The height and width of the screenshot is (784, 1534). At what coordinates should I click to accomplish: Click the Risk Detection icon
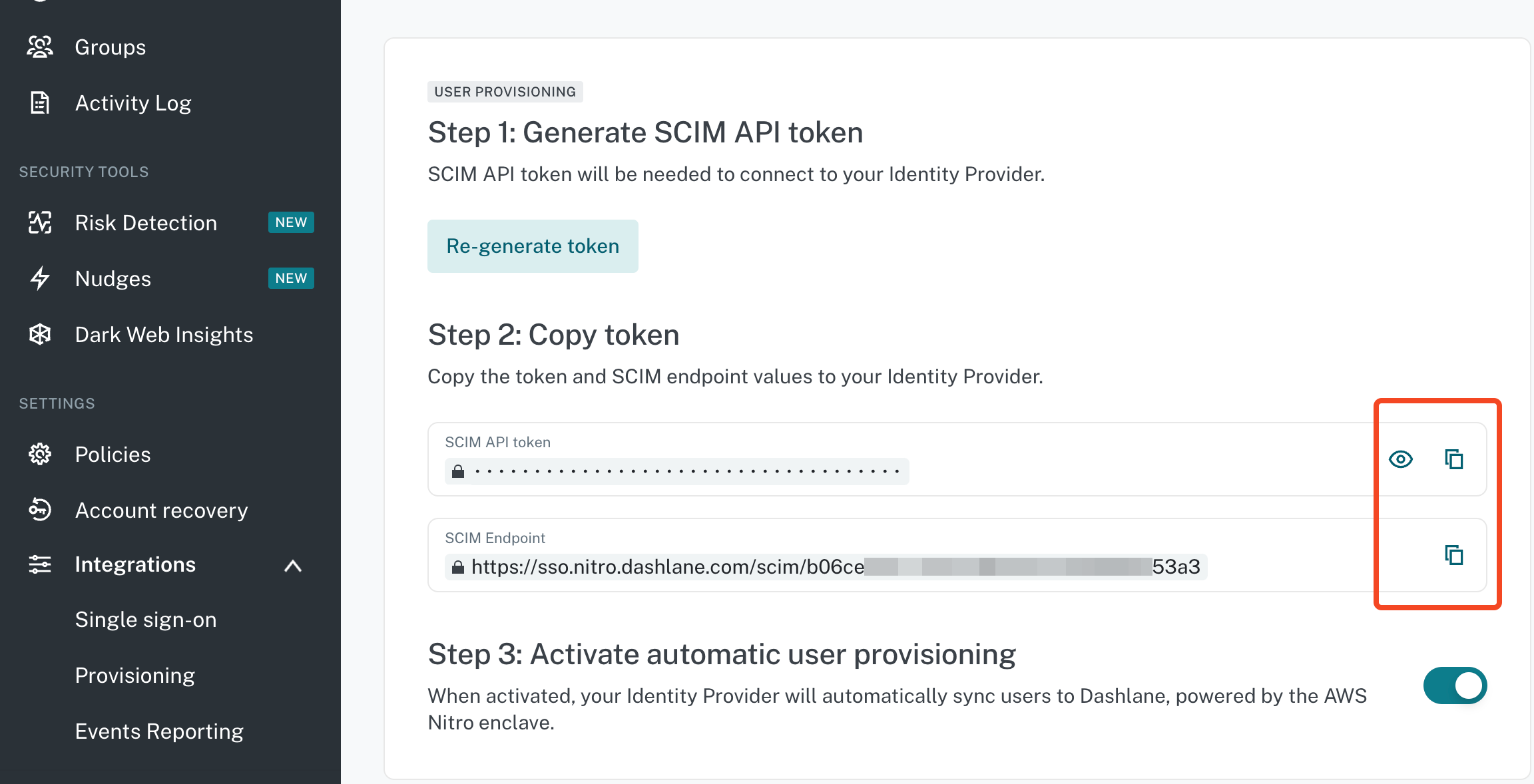(x=40, y=223)
